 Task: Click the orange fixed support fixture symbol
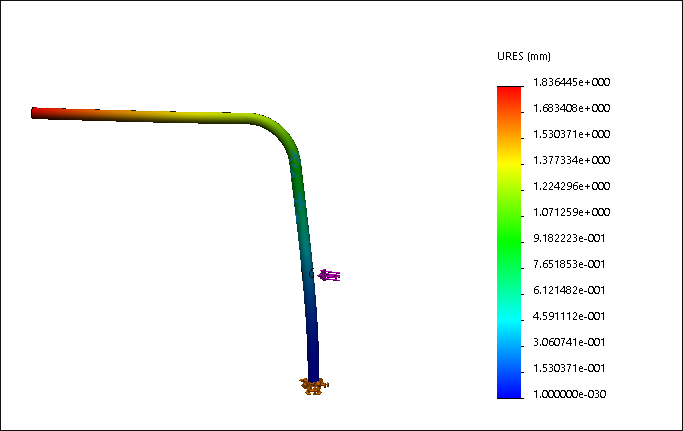coord(314,386)
